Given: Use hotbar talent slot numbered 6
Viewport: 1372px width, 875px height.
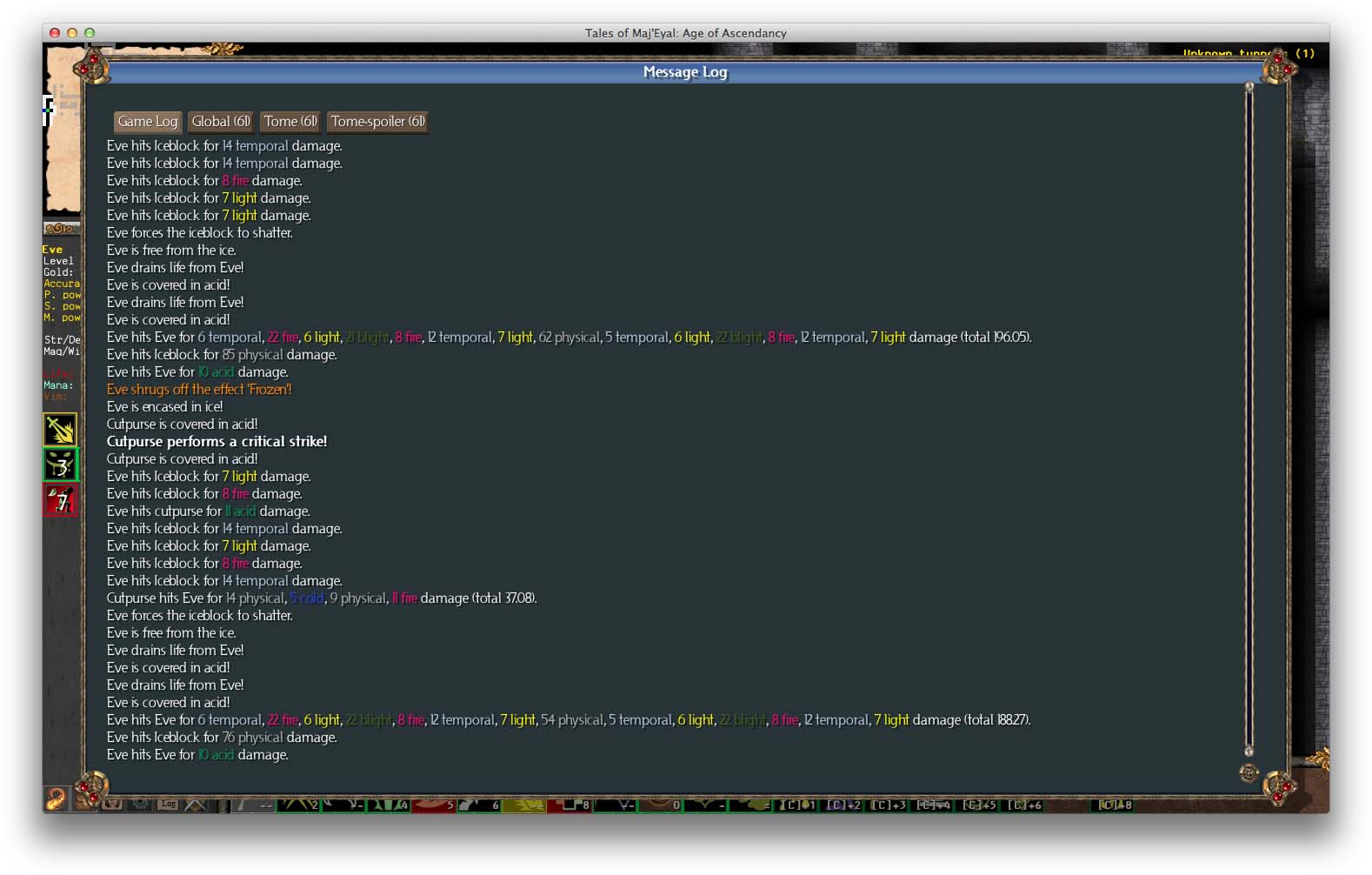Looking at the screenshot, I should 479,805.
